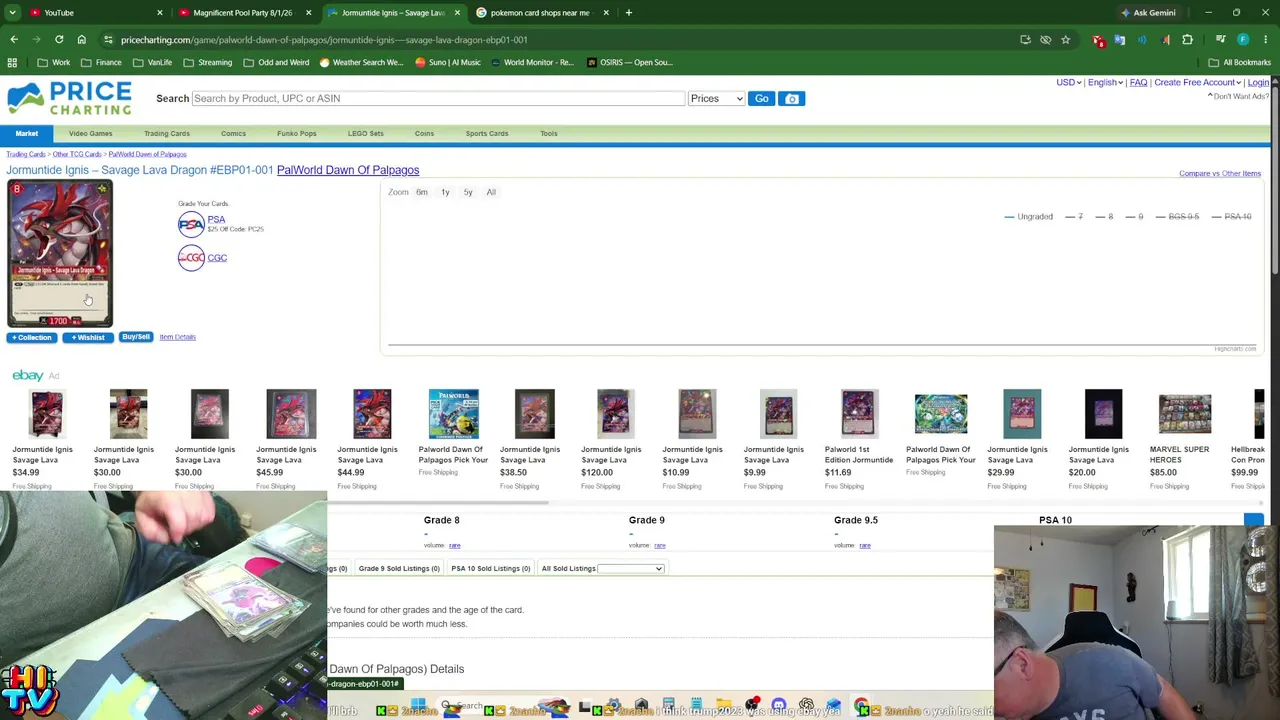Click the product search input field
Viewport: 1280px width, 720px height.
[438, 98]
